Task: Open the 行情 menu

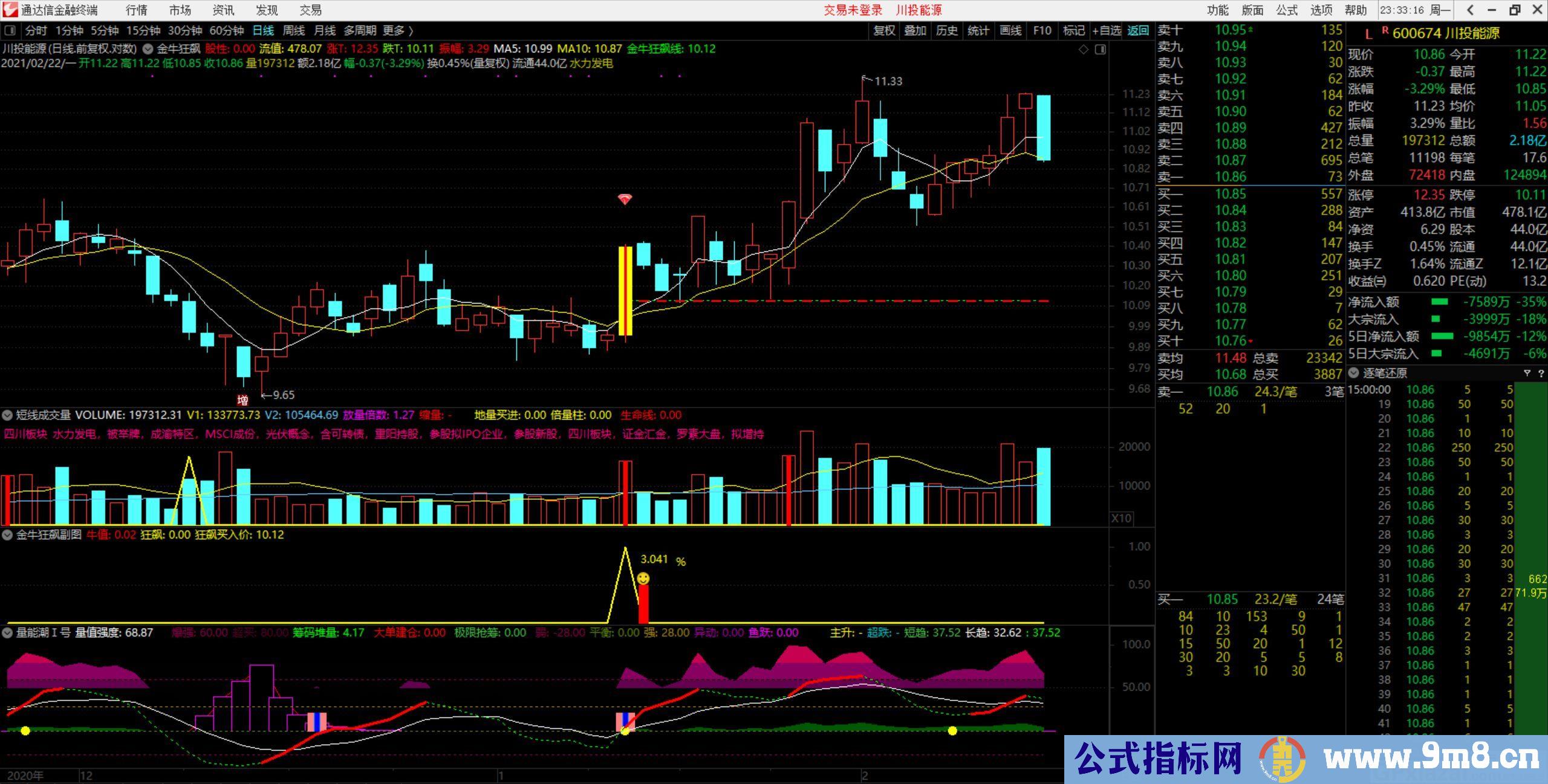Action: point(136,10)
